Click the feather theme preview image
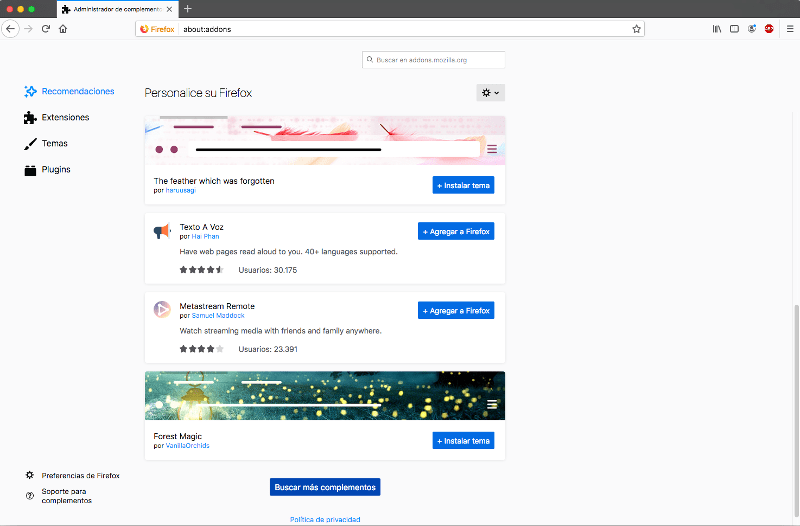Image resolution: width=800 pixels, height=526 pixels. (325, 140)
